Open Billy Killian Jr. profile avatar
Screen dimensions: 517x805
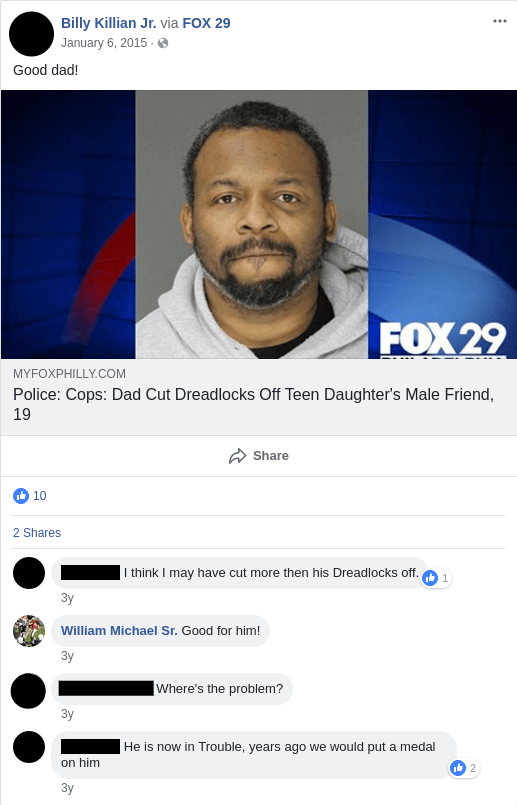pos(31,34)
